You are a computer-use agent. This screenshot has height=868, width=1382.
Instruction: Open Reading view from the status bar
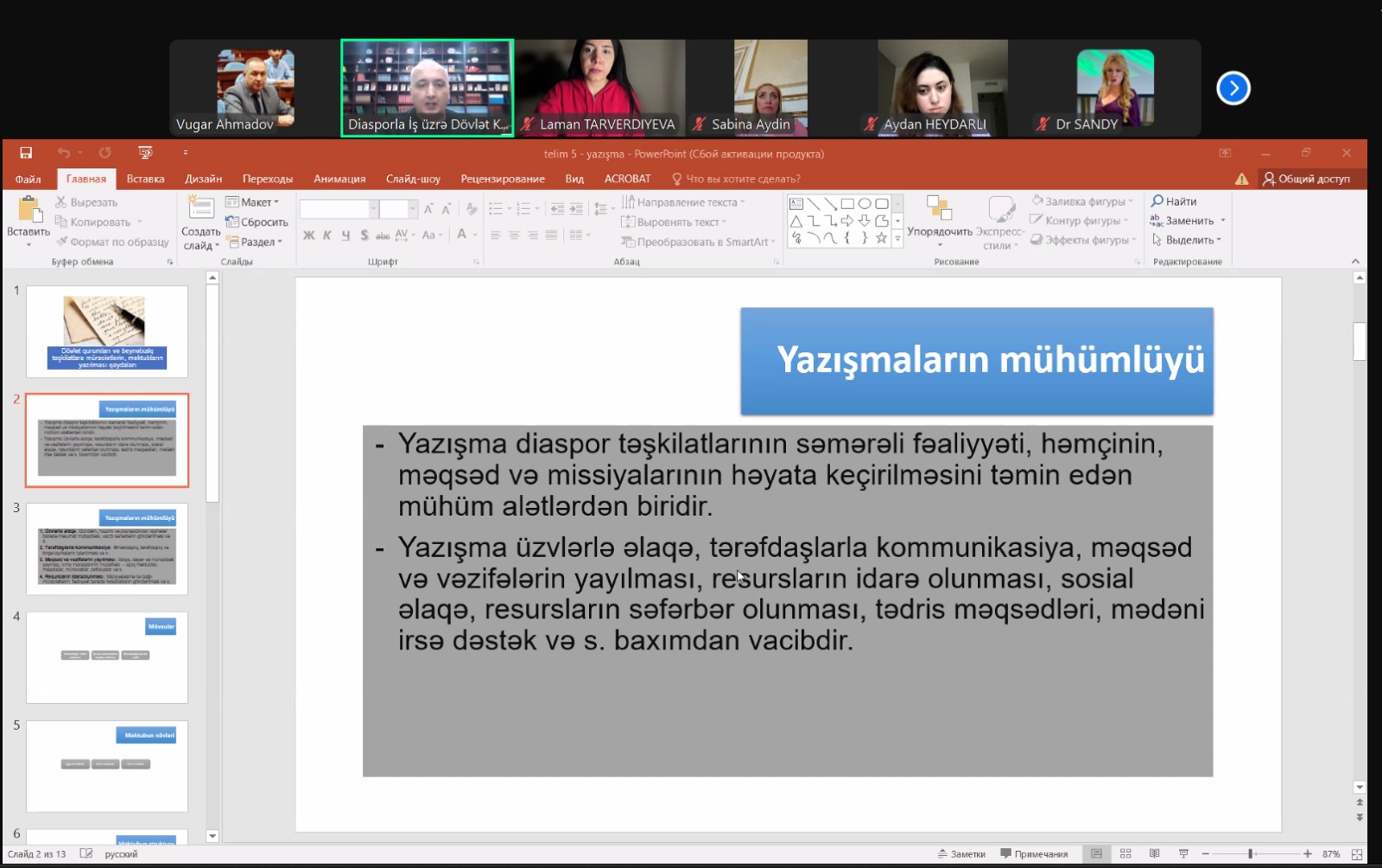1154,853
